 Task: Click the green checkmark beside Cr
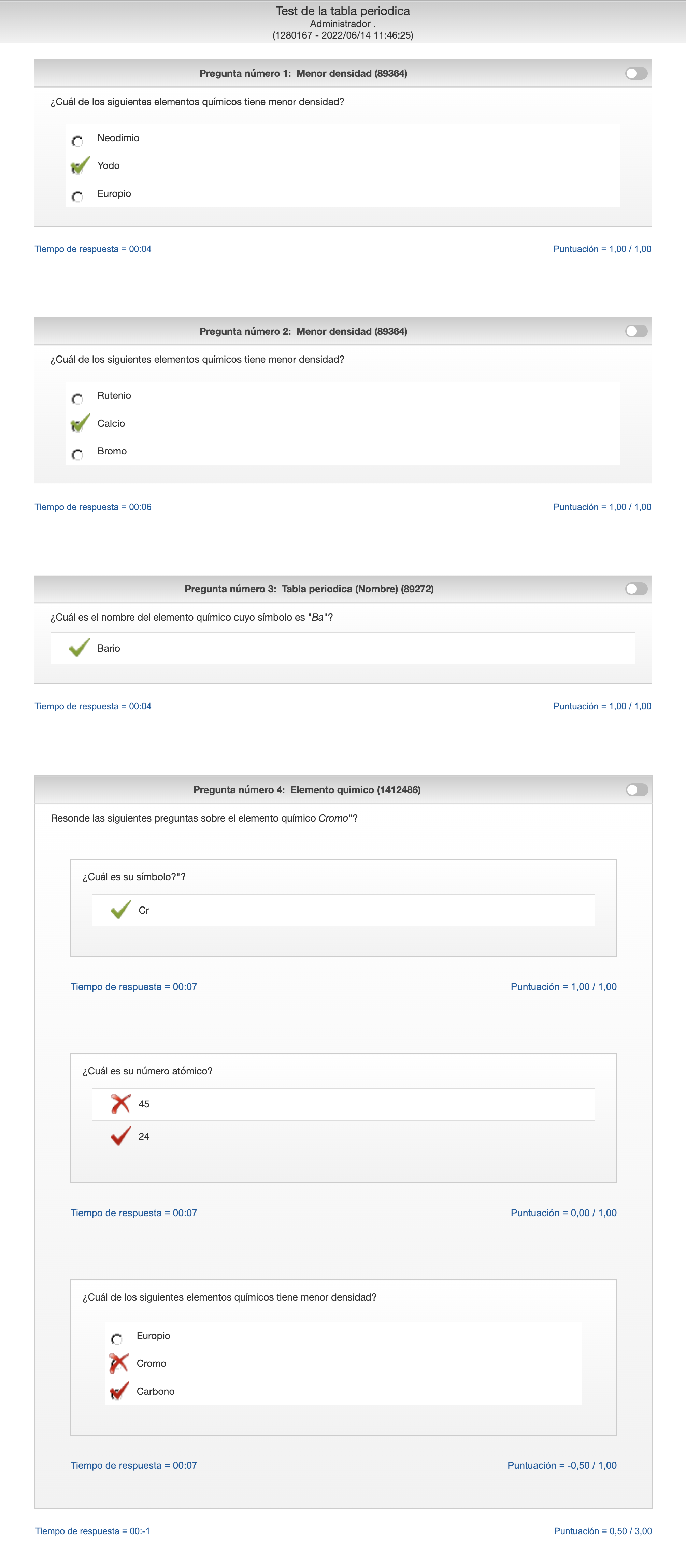pyautogui.click(x=120, y=910)
